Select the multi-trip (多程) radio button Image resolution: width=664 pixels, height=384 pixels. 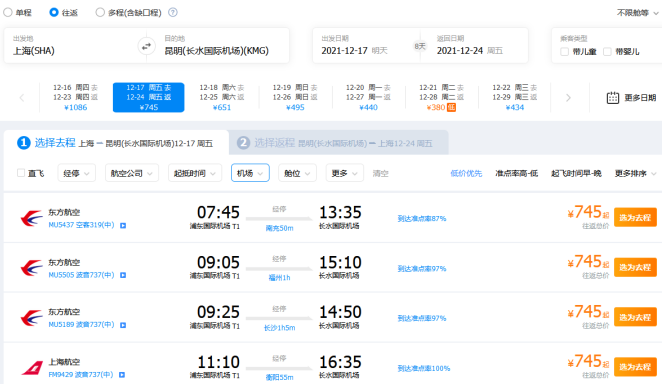100,12
